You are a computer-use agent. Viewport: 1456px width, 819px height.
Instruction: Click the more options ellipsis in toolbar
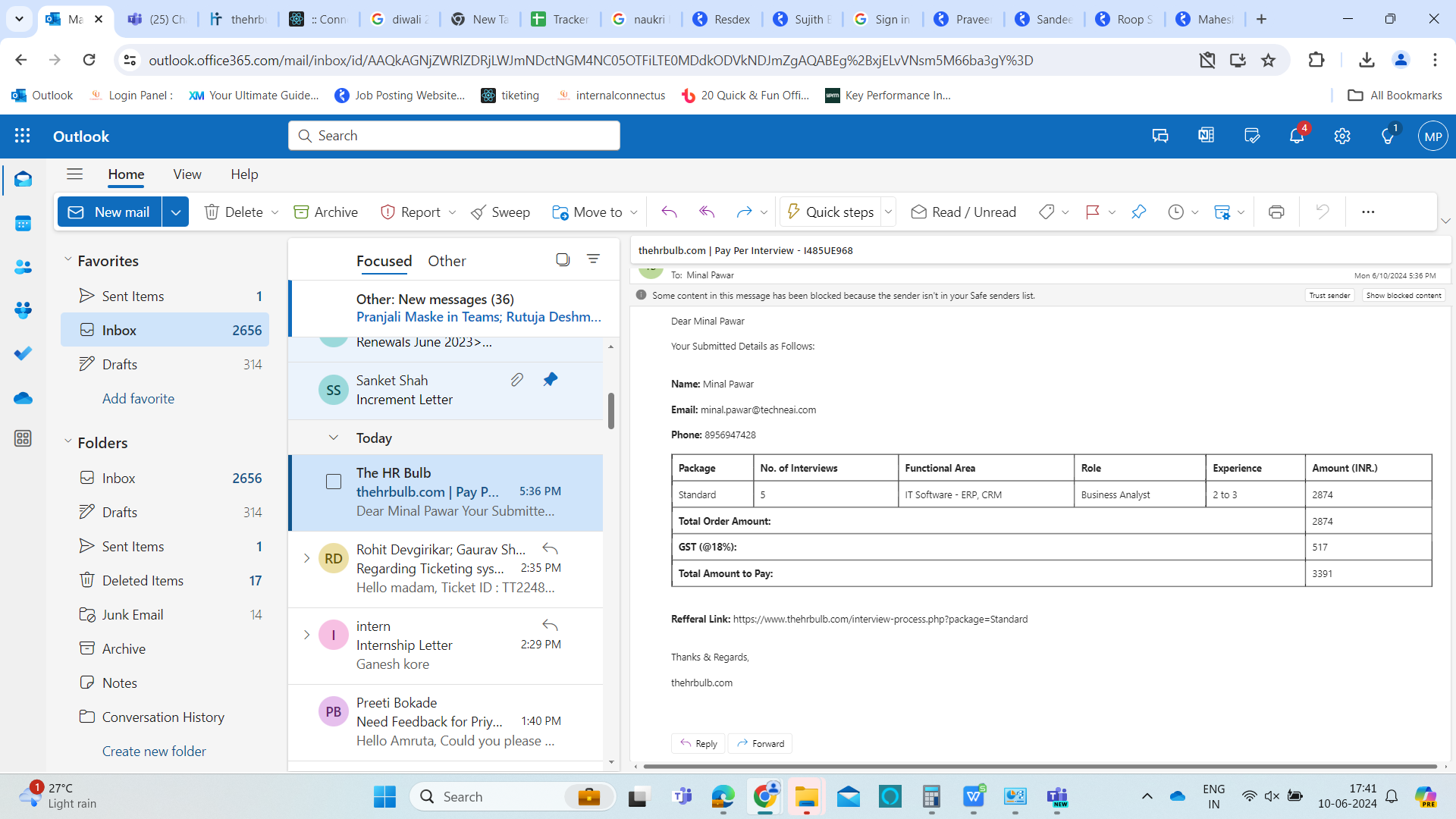click(1368, 212)
